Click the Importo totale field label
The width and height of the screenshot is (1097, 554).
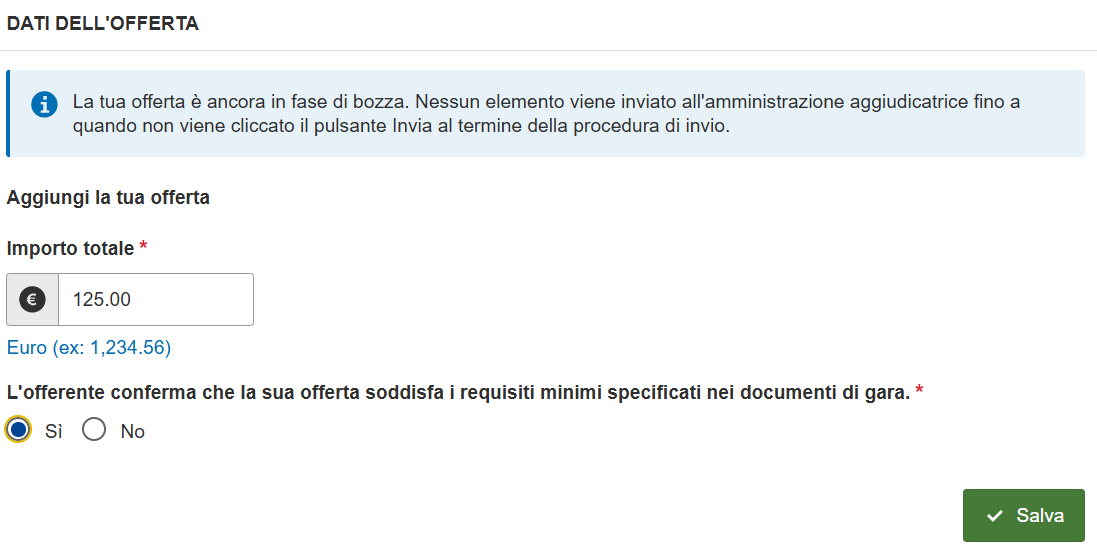70,248
